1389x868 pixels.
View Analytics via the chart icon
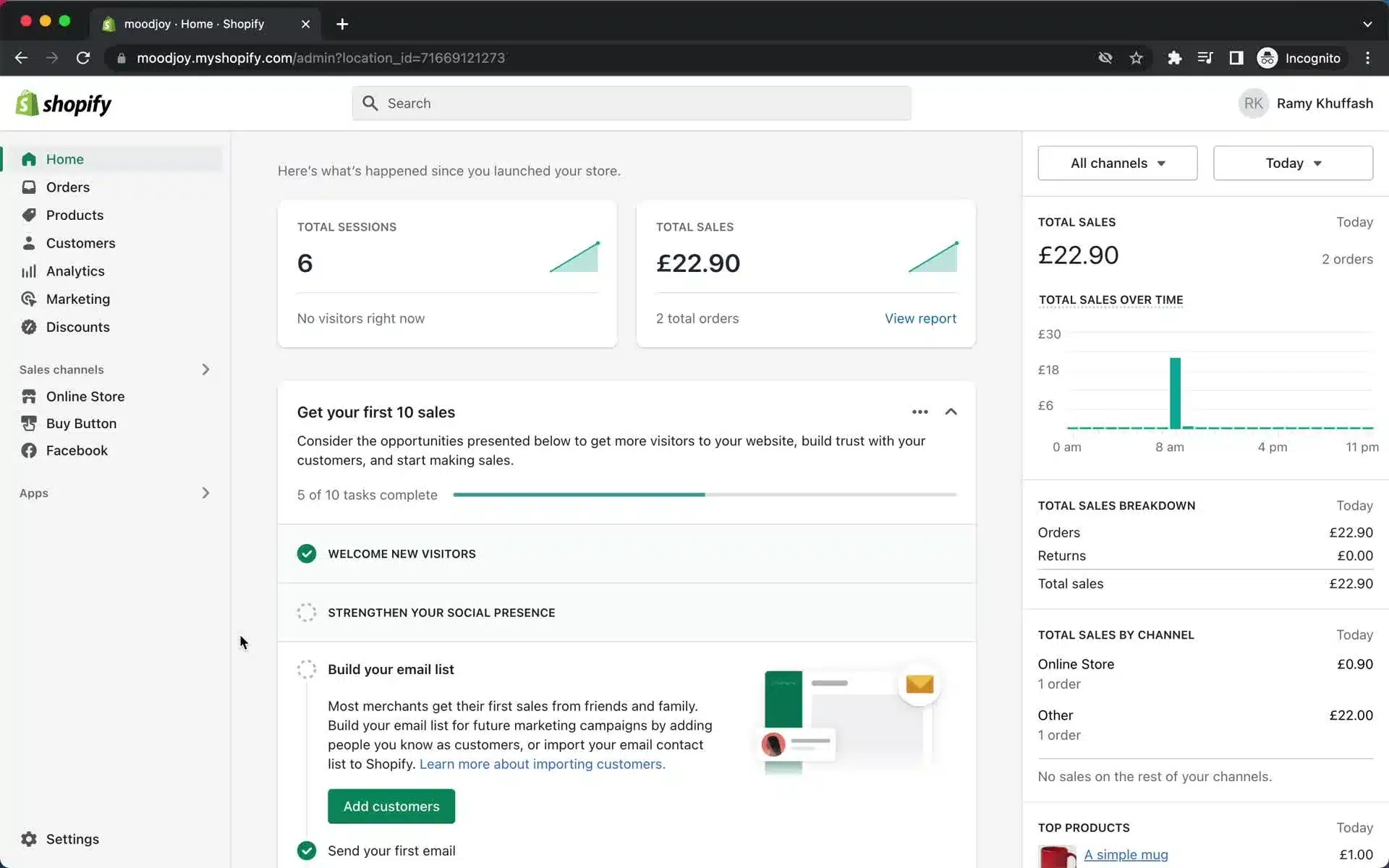[29, 271]
